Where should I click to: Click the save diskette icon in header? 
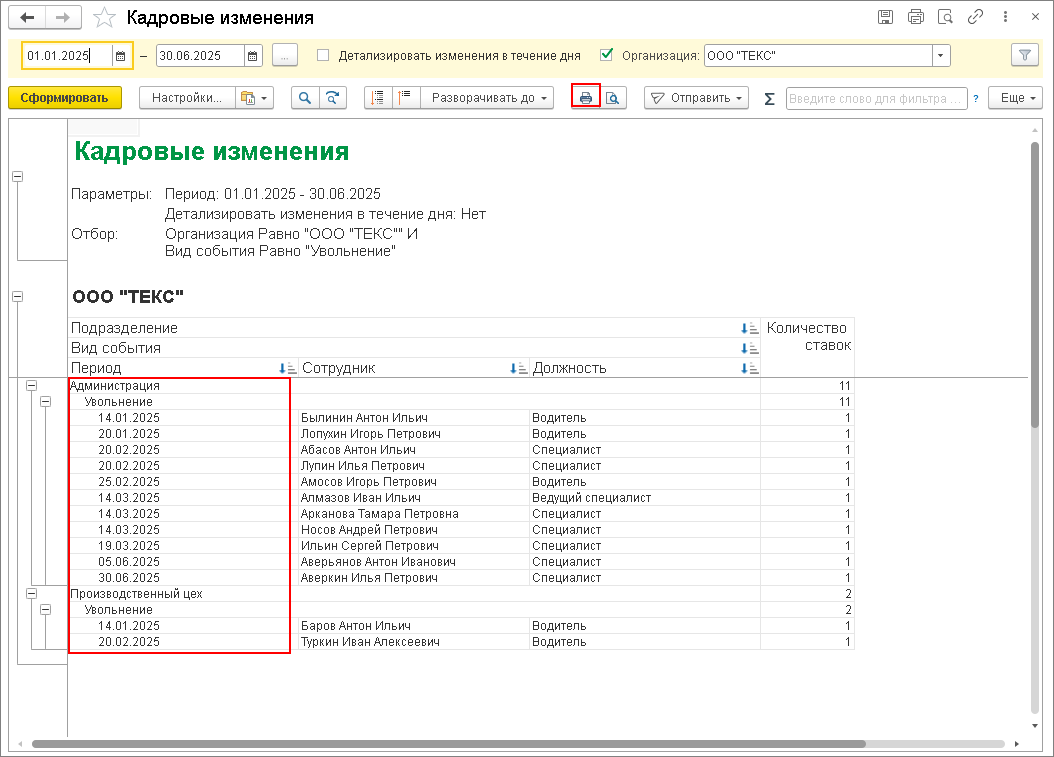point(886,17)
